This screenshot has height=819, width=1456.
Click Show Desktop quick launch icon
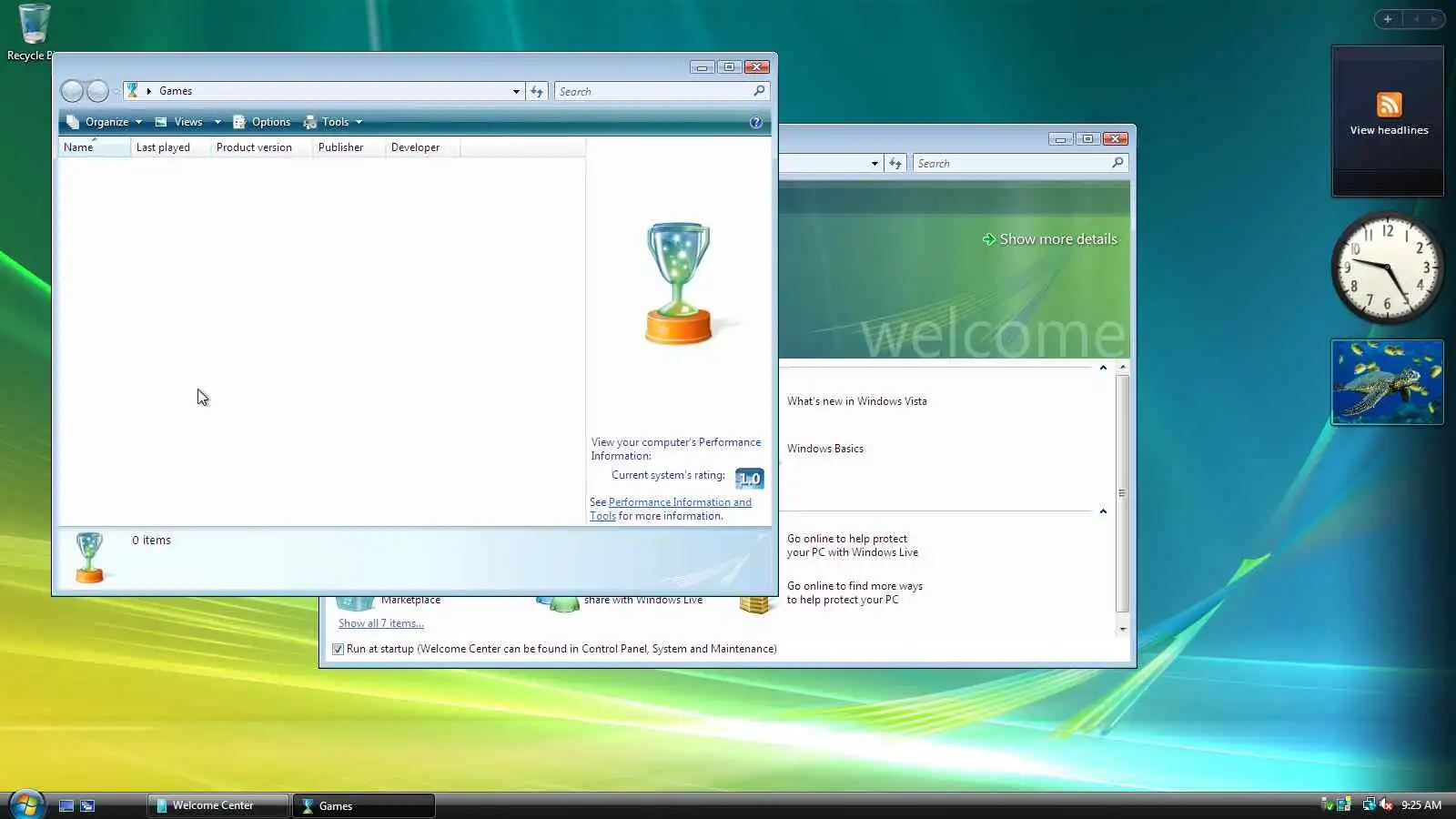[x=66, y=805]
